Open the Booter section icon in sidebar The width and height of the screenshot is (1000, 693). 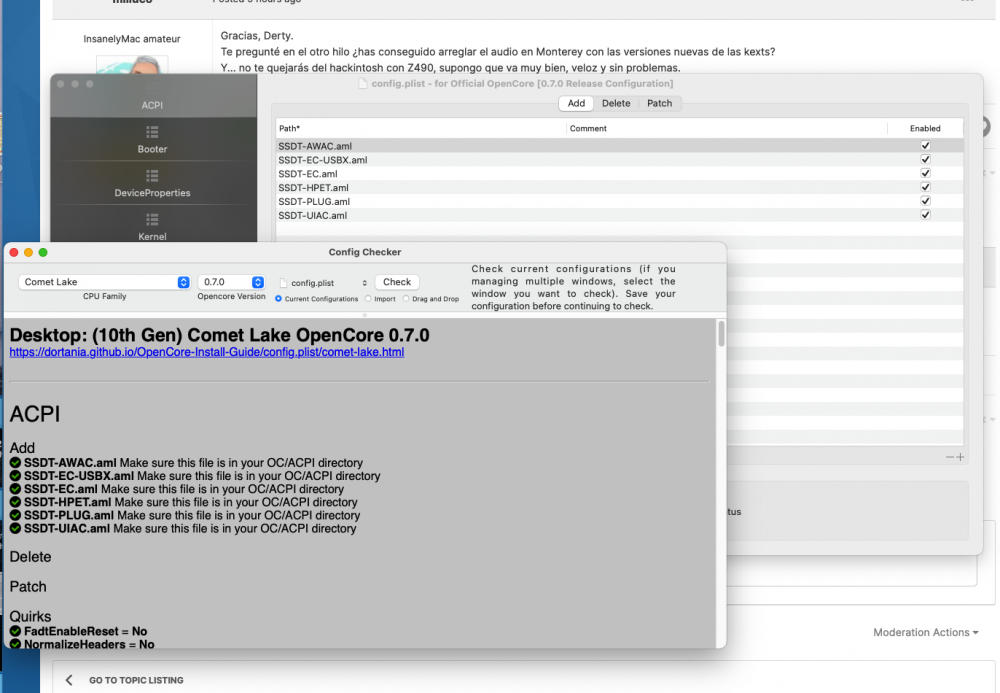(152, 132)
